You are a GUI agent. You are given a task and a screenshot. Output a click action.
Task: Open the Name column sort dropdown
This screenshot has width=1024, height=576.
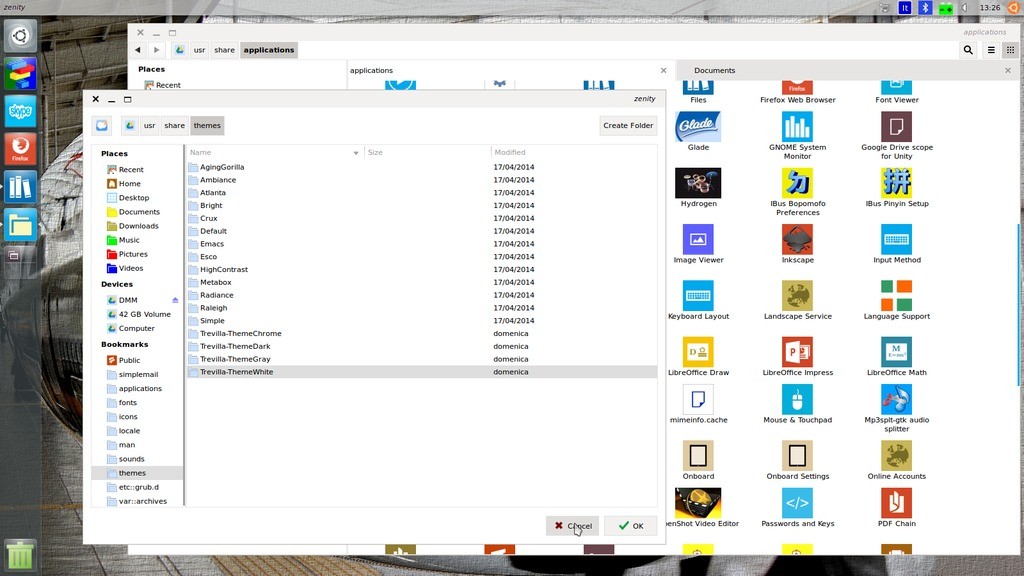(356, 152)
